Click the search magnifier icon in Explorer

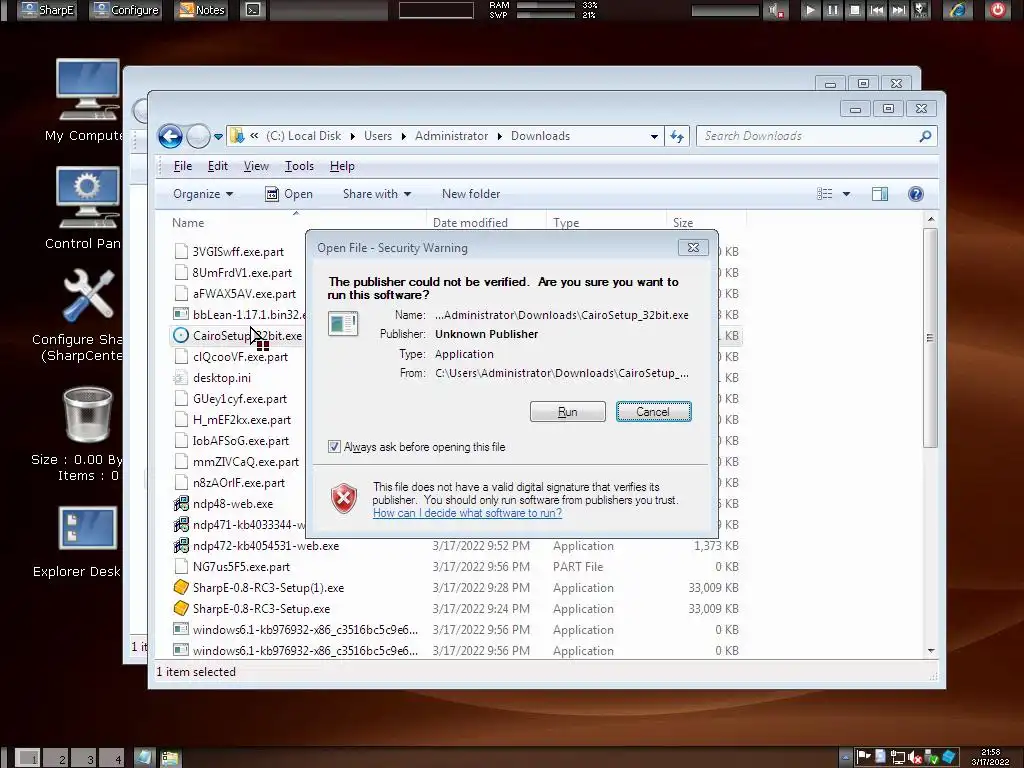[x=925, y=136]
